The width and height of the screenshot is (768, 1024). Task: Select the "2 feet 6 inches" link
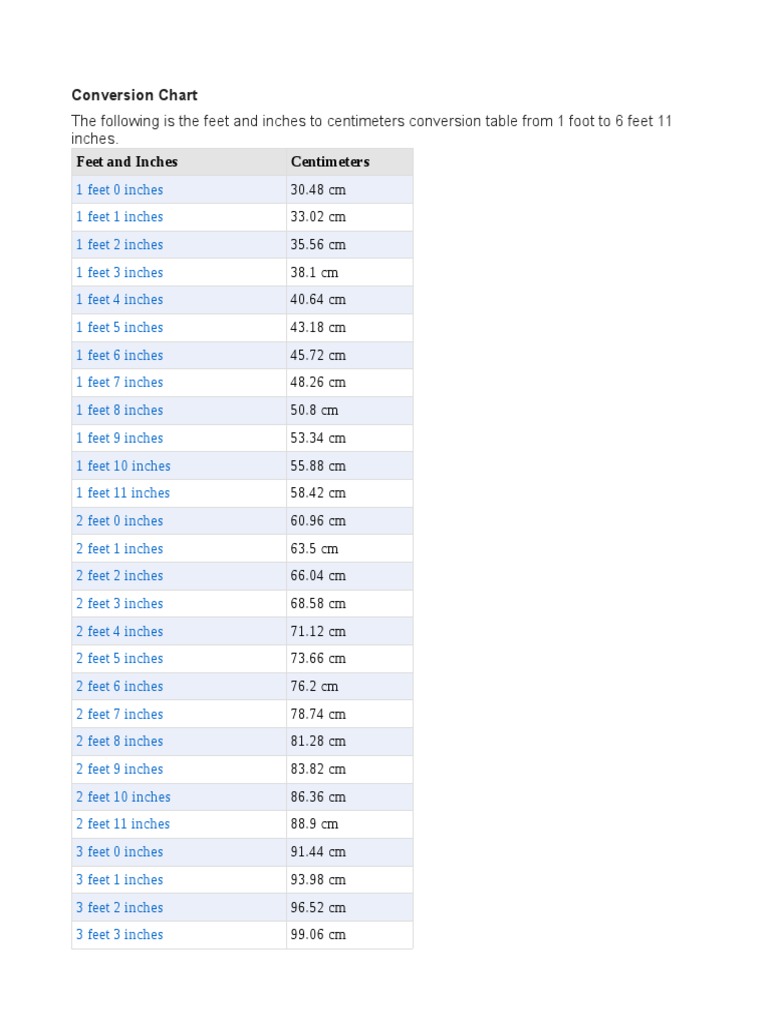[x=119, y=687]
